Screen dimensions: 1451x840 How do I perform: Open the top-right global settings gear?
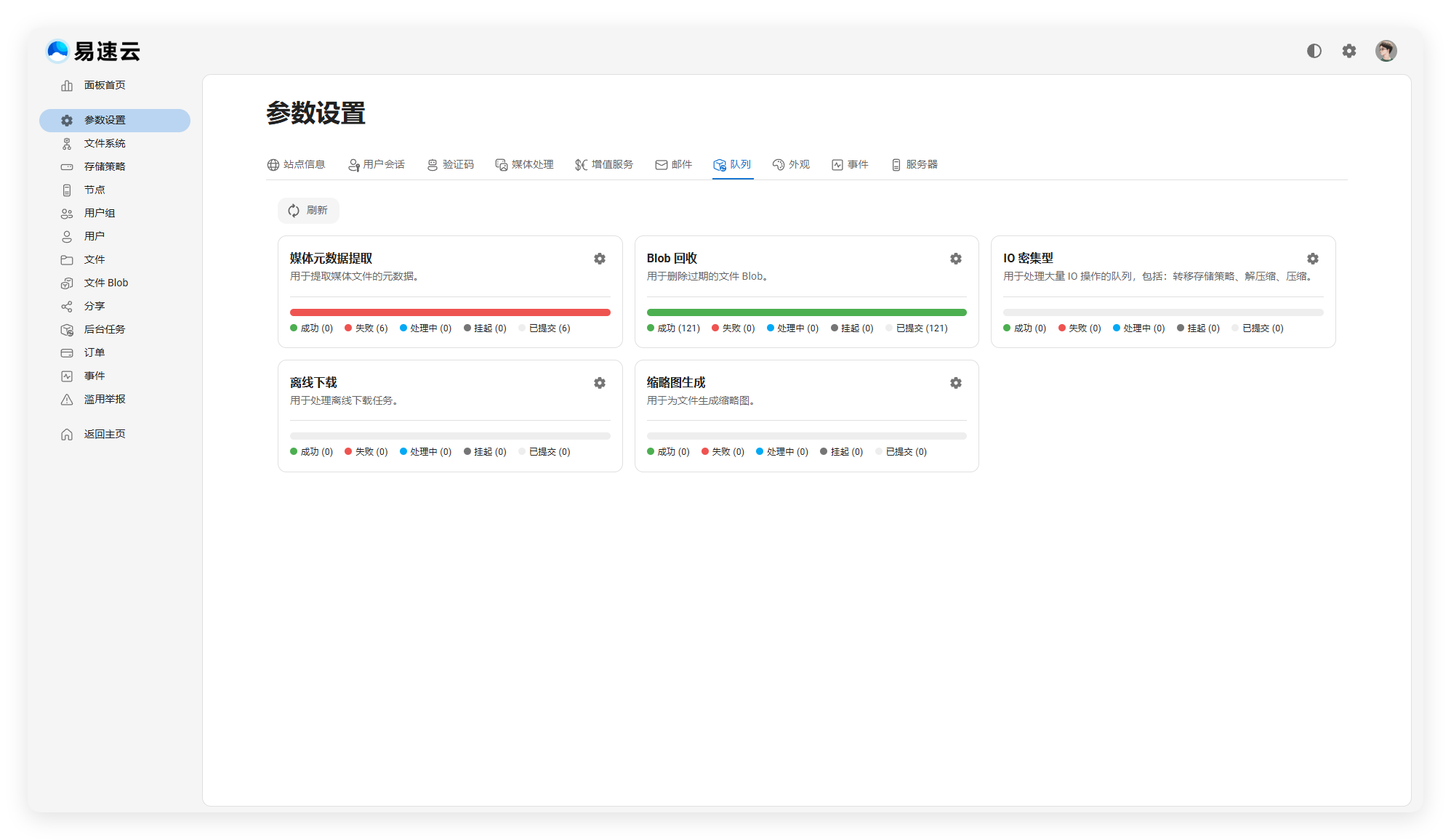coord(1348,51)
